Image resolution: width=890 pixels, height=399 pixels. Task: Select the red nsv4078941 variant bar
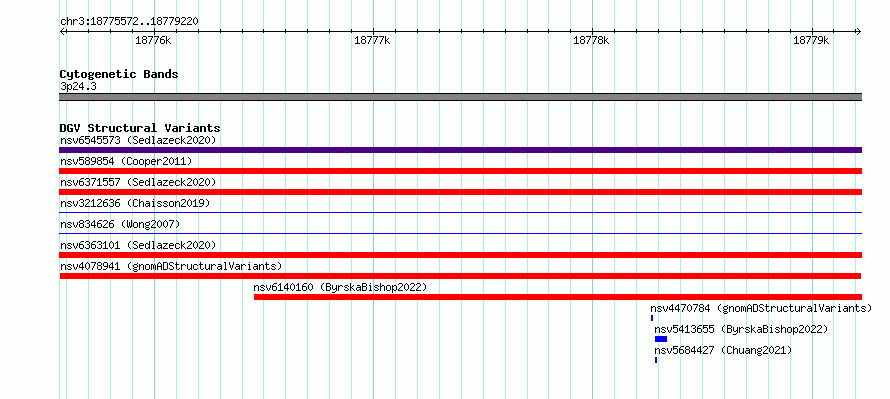[460, 276]
